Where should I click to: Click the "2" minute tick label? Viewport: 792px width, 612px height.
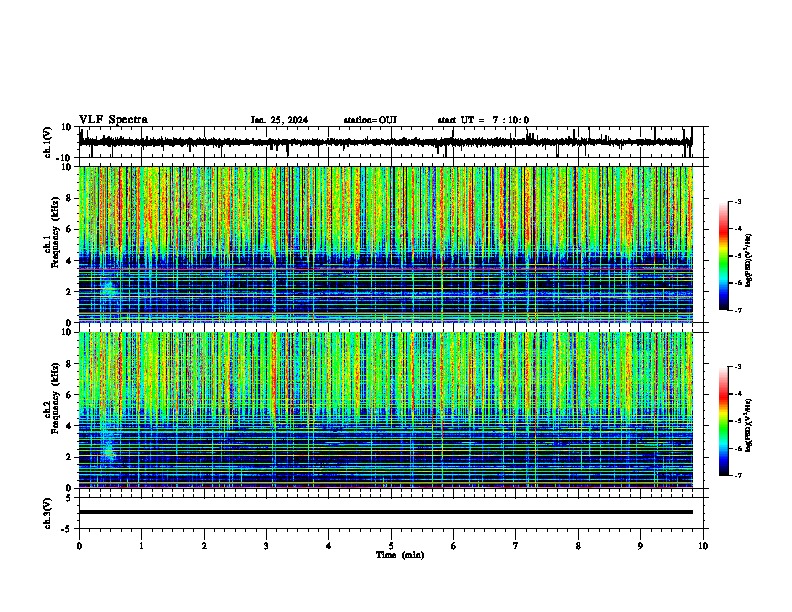pyautogui.click(x=204, y=546)
